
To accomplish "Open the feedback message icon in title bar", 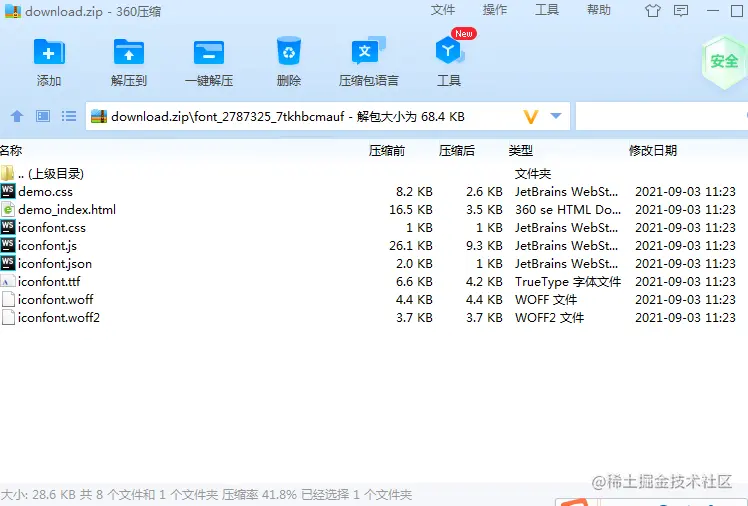I will tap(681, 10).
